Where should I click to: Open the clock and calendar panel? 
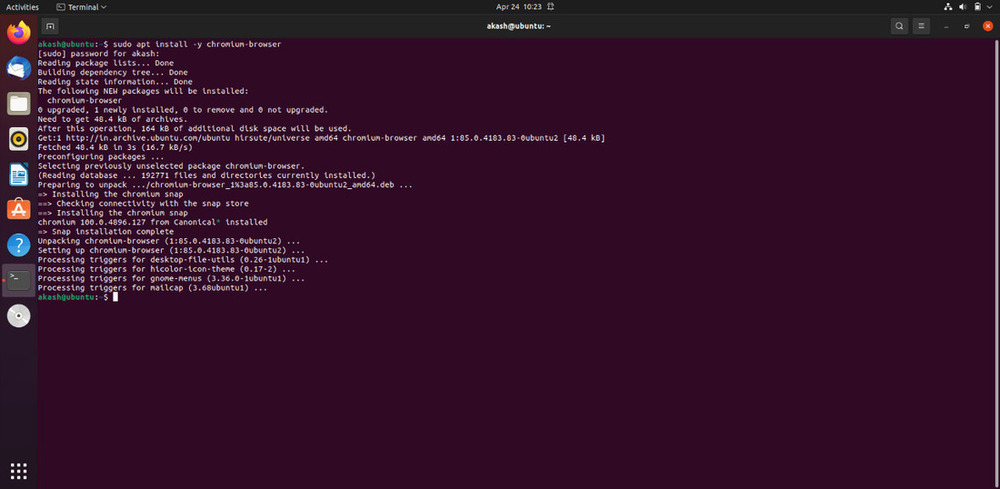(518, 7)
